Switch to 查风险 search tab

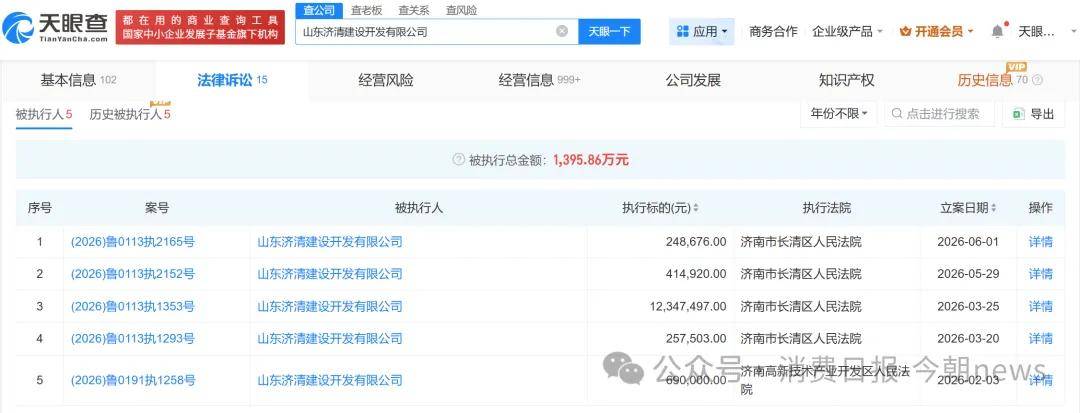pos(461,10)
